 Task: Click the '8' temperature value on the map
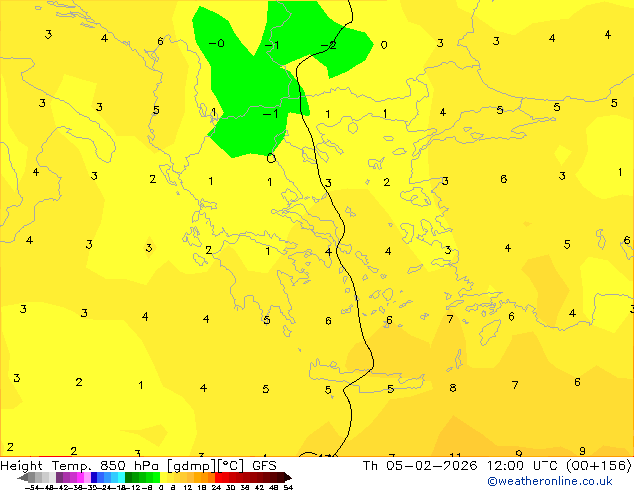point(453,388)
